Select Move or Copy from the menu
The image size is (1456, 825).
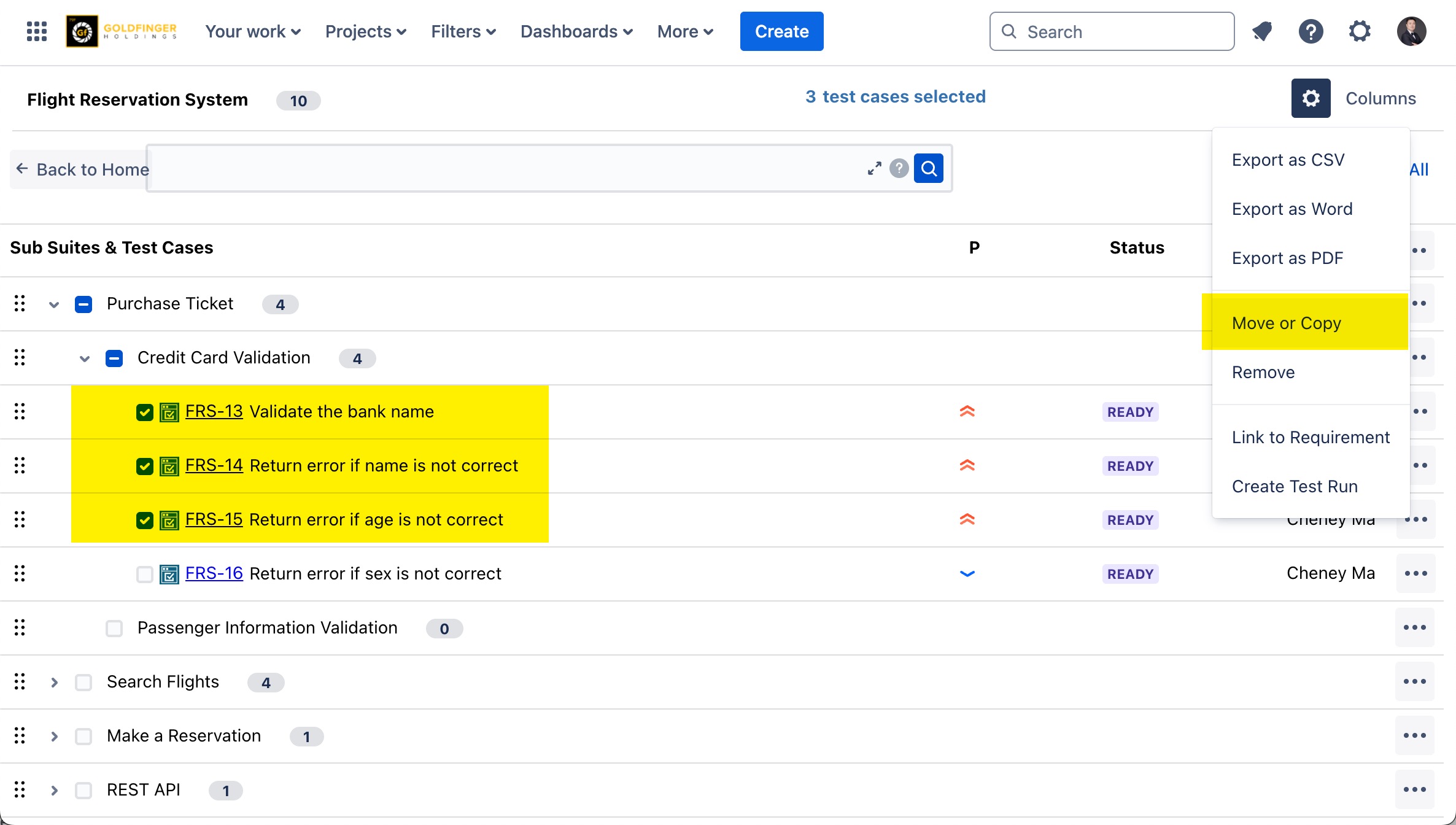(x=1286, y=323)
